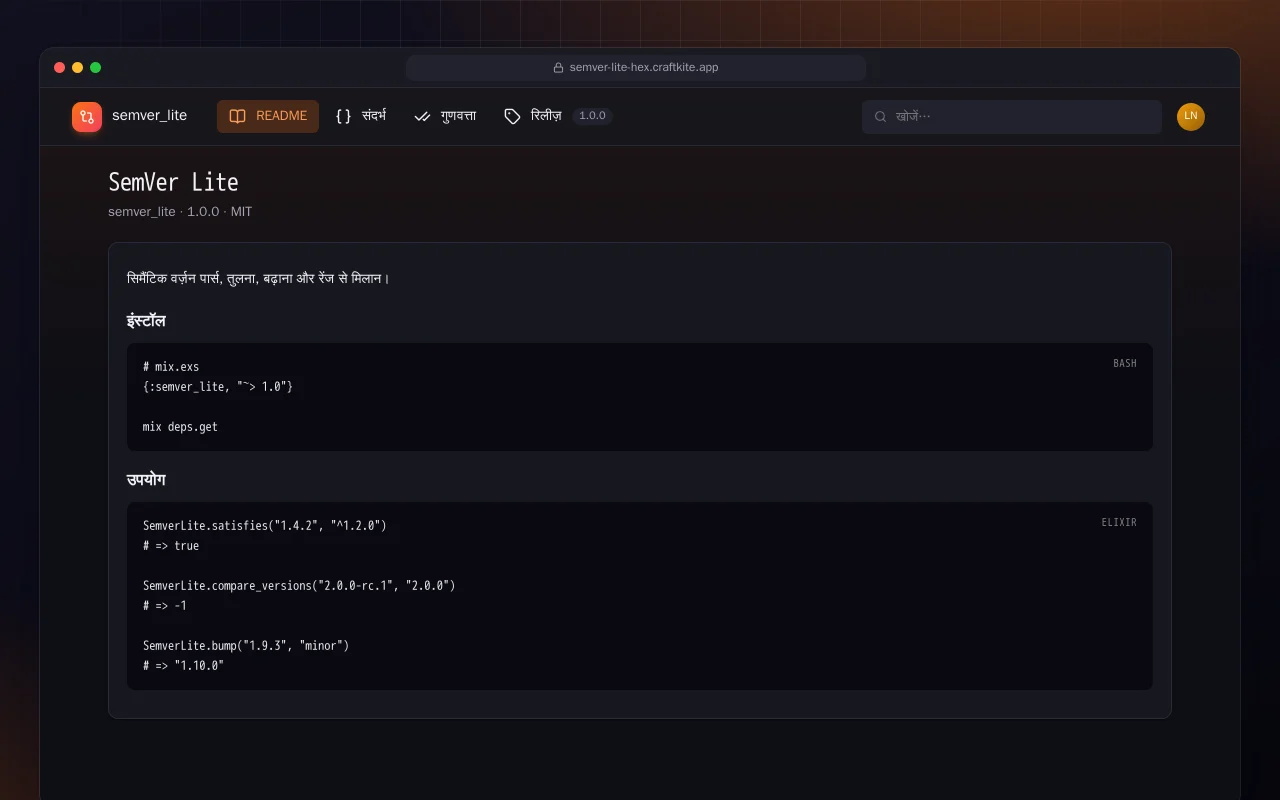
Task: Click the README book icon
Action: click(x=237, y=116)
